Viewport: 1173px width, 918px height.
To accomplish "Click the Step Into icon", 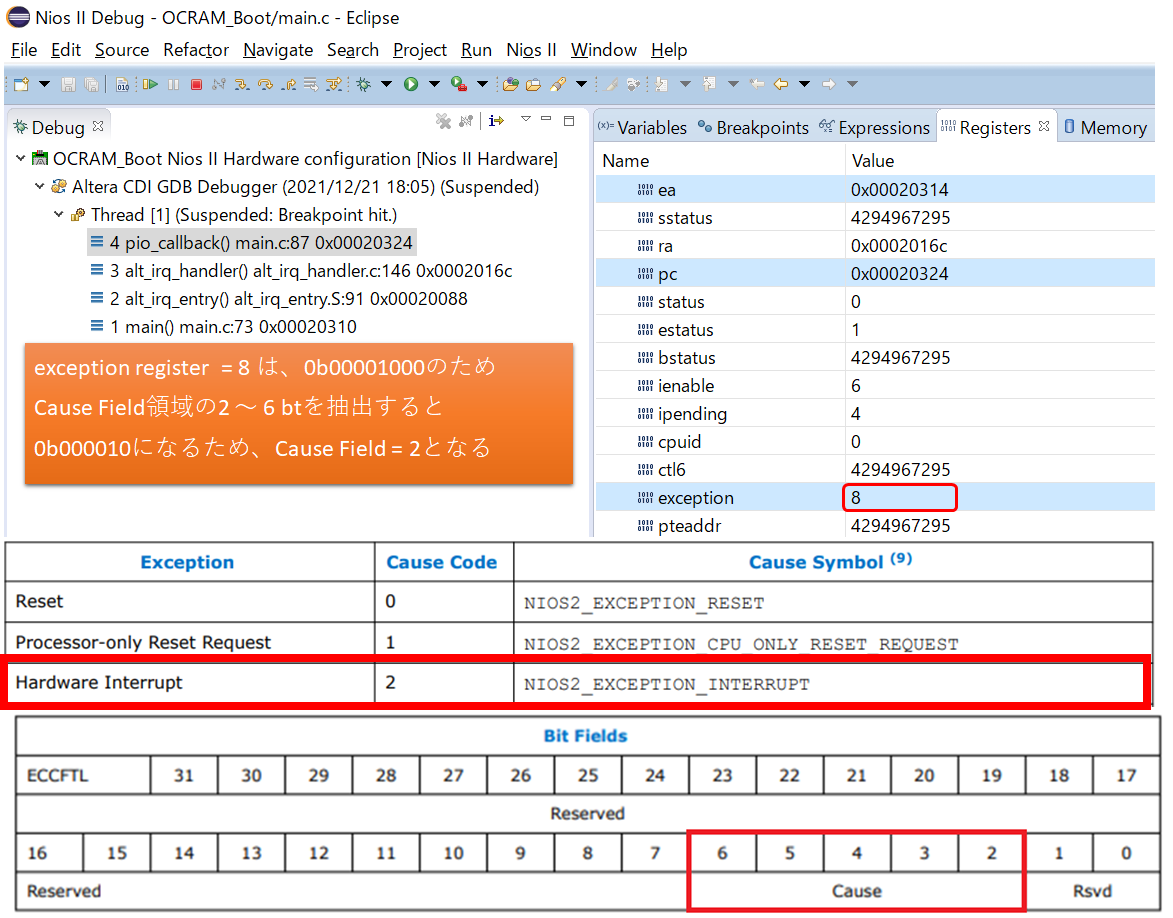I will [x=243, y=85].
